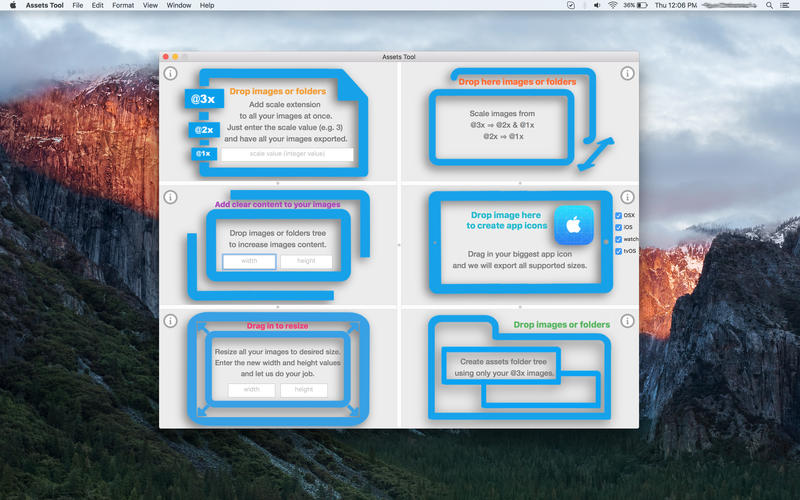
Task: Open info for the 'Drop here images or folders' panel
Action: click(627, 73)
